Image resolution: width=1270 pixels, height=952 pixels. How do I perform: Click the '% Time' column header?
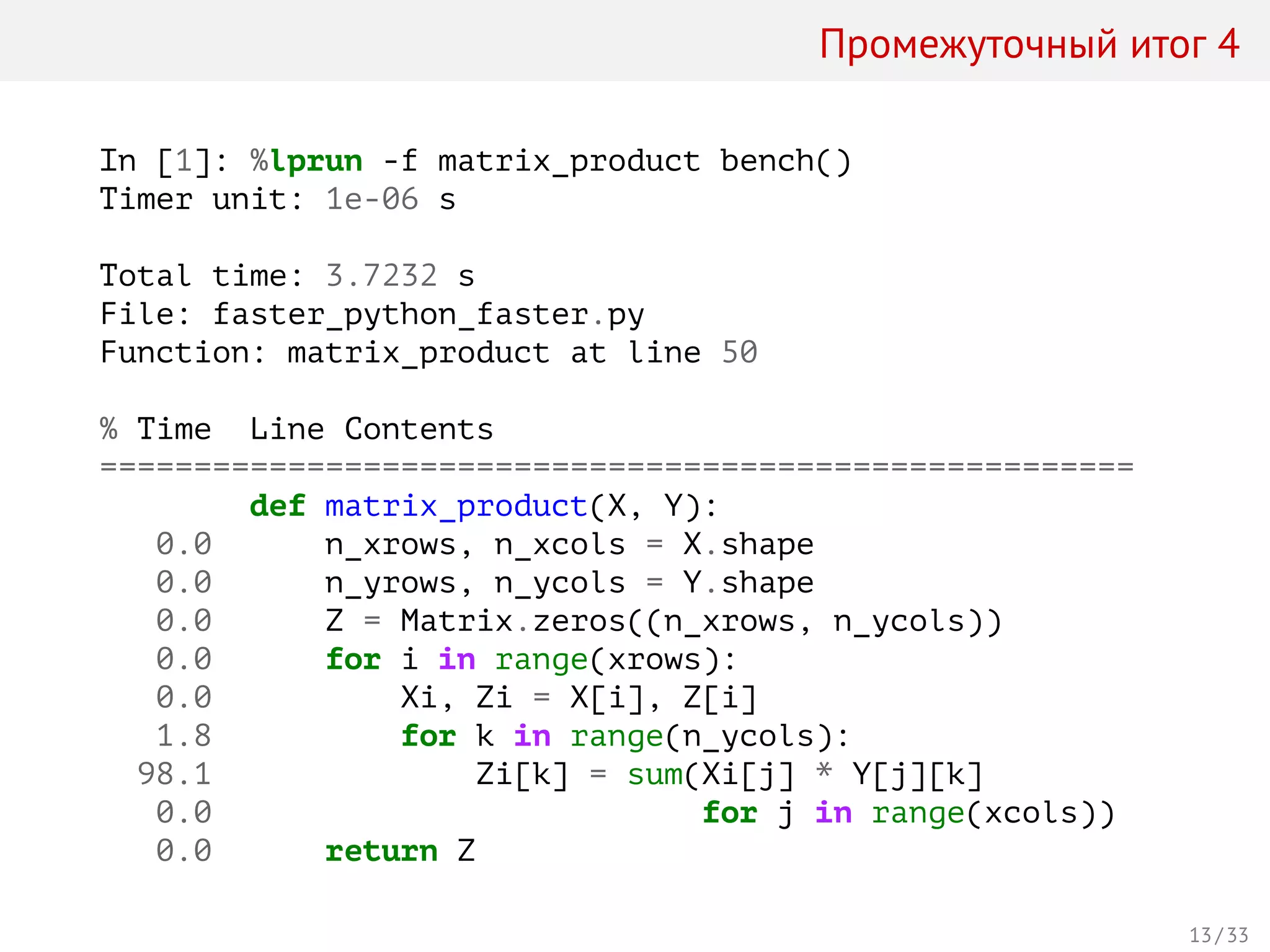coord(156,429)
